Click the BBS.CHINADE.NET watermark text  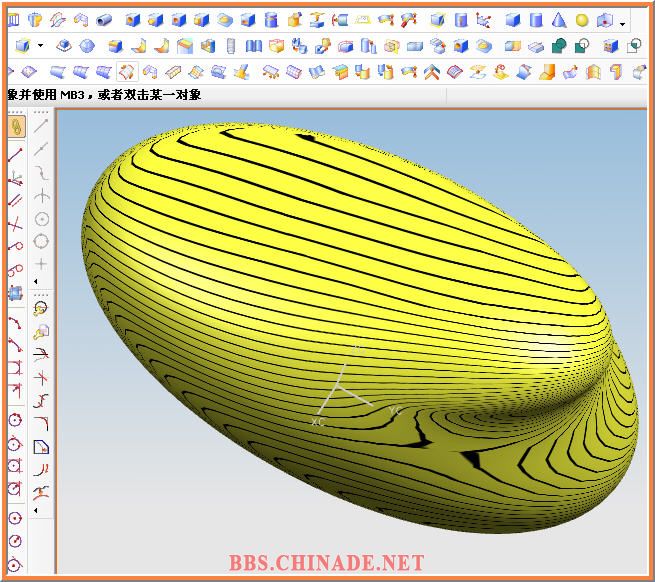(326, 564)
